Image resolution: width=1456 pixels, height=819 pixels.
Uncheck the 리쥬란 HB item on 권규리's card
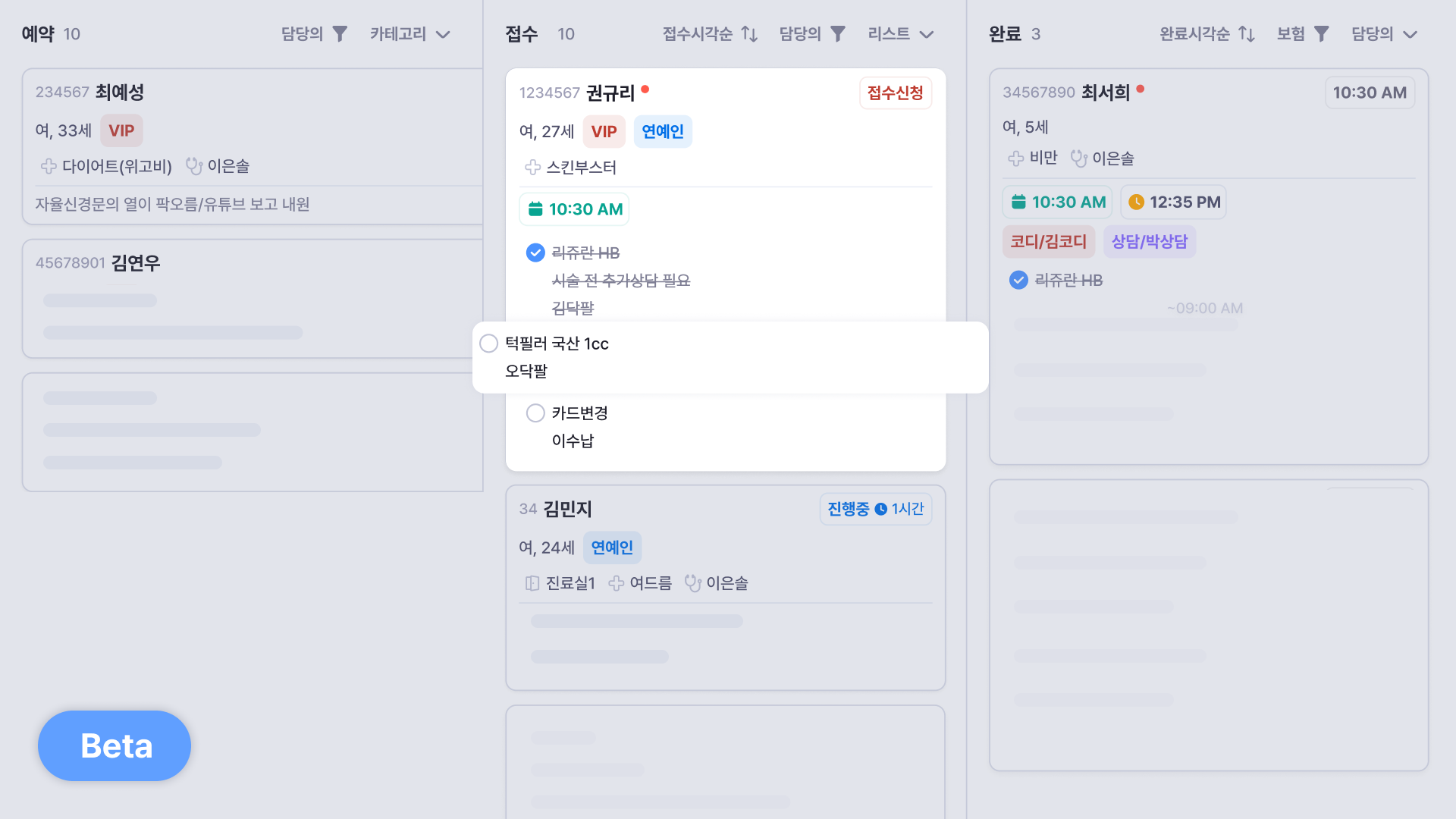[535, 253]
